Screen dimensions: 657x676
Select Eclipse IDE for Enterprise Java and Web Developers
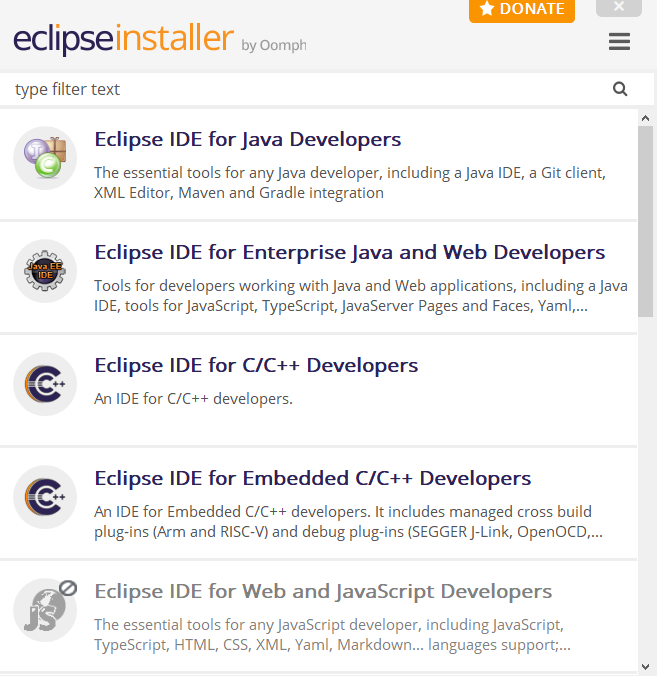point(319,278)
